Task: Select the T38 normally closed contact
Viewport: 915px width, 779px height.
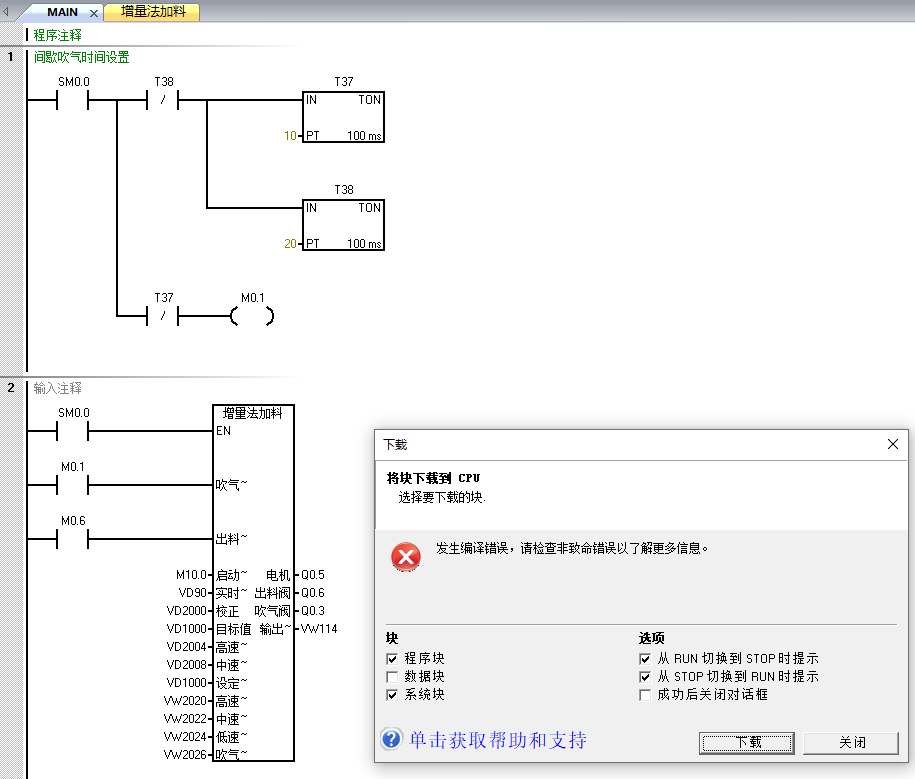Action: tap(163, 101)
